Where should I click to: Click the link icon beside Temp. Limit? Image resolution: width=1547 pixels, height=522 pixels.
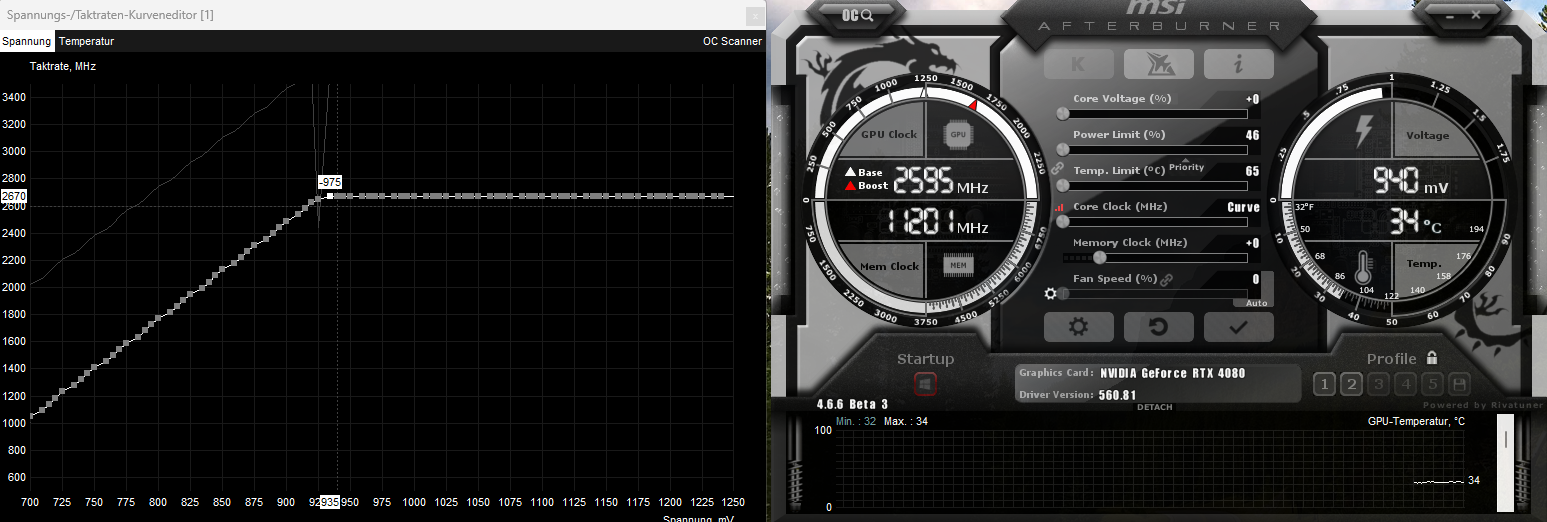coord(1057,170)
